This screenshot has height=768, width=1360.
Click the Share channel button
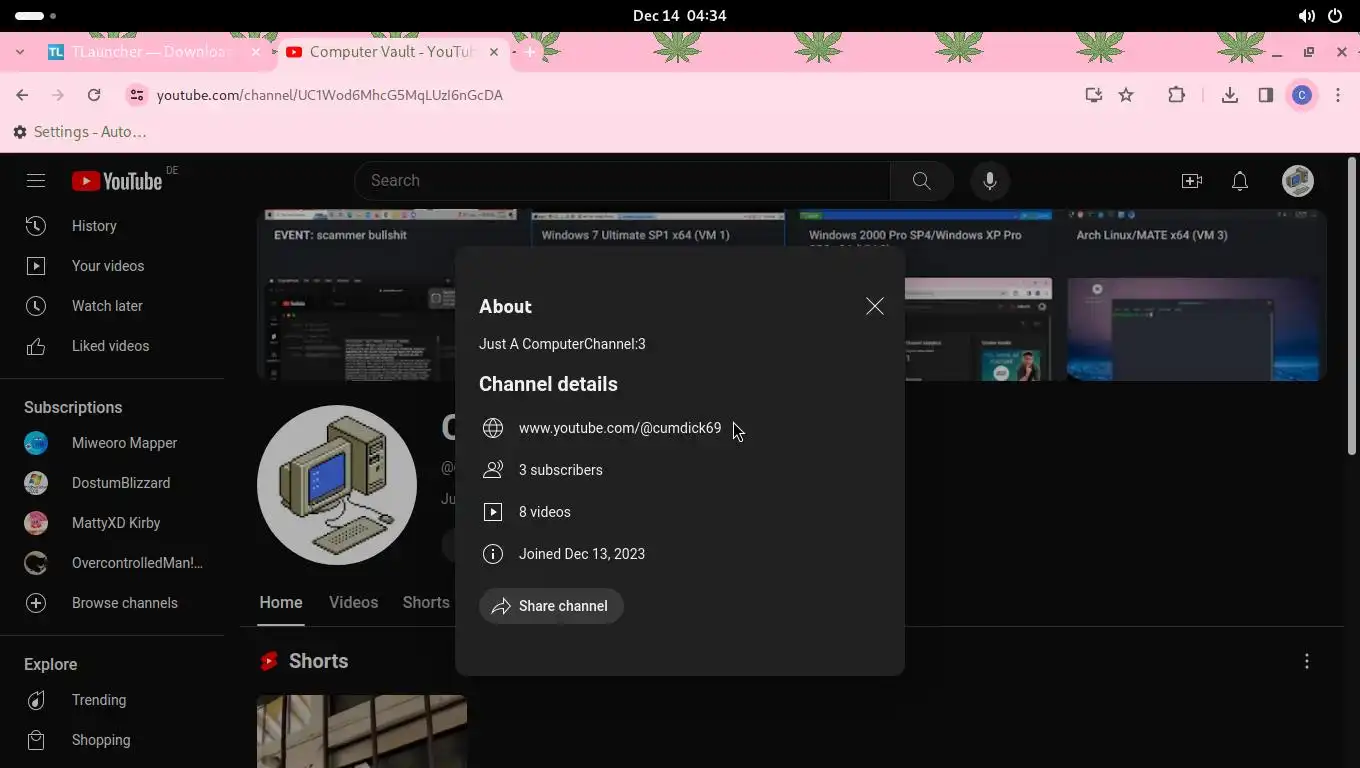551,606
